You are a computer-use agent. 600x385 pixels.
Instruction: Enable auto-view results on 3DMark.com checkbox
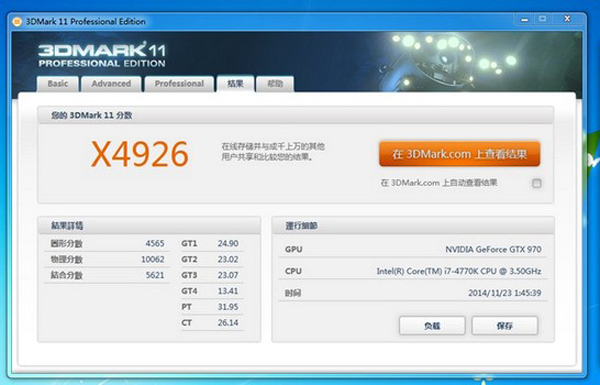click(x=537, y=183)
